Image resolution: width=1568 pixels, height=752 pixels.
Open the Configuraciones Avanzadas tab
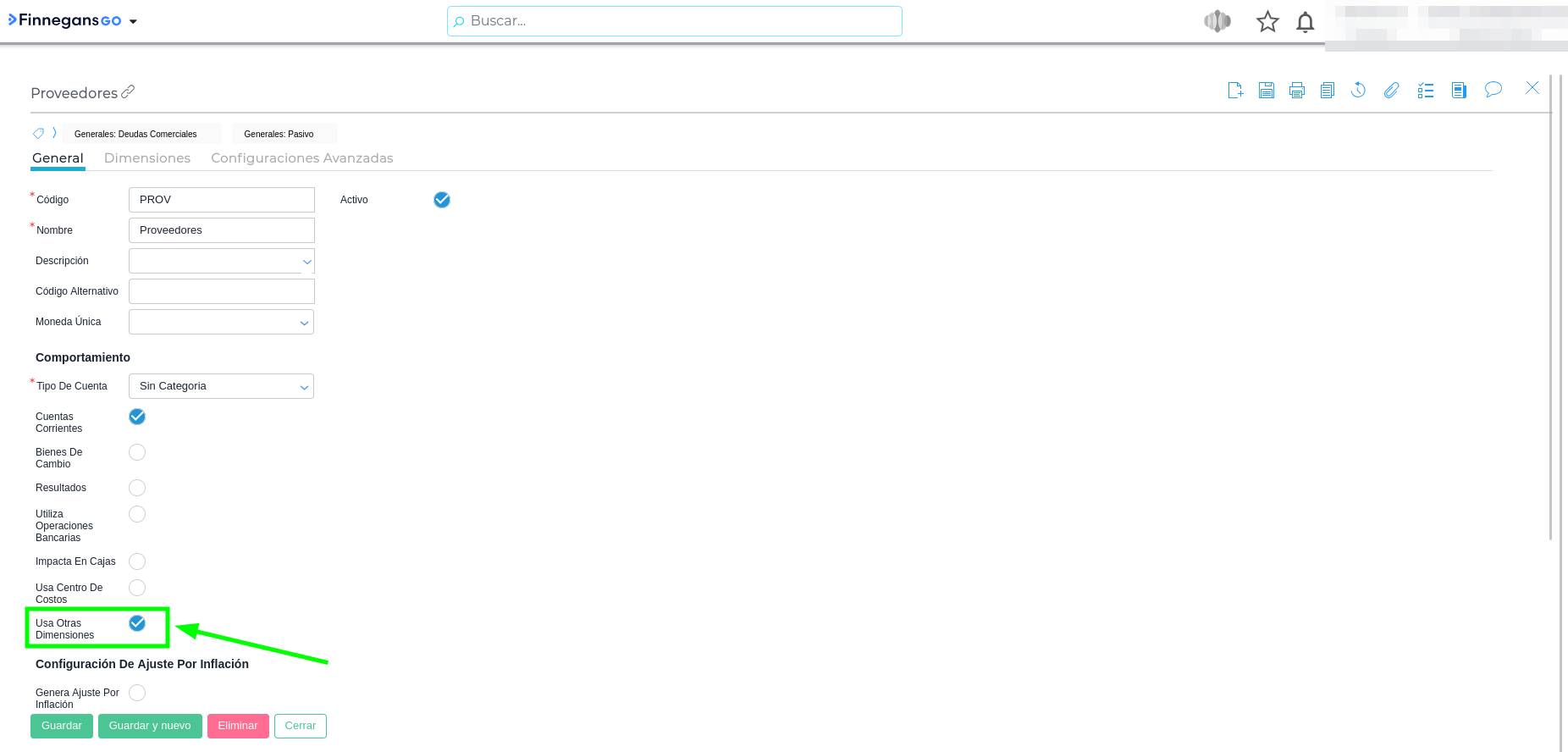point(301,158)
